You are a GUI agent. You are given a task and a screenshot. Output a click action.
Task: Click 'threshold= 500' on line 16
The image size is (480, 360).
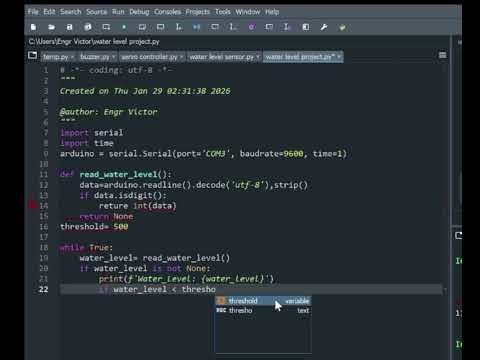(x=94, y=227)
